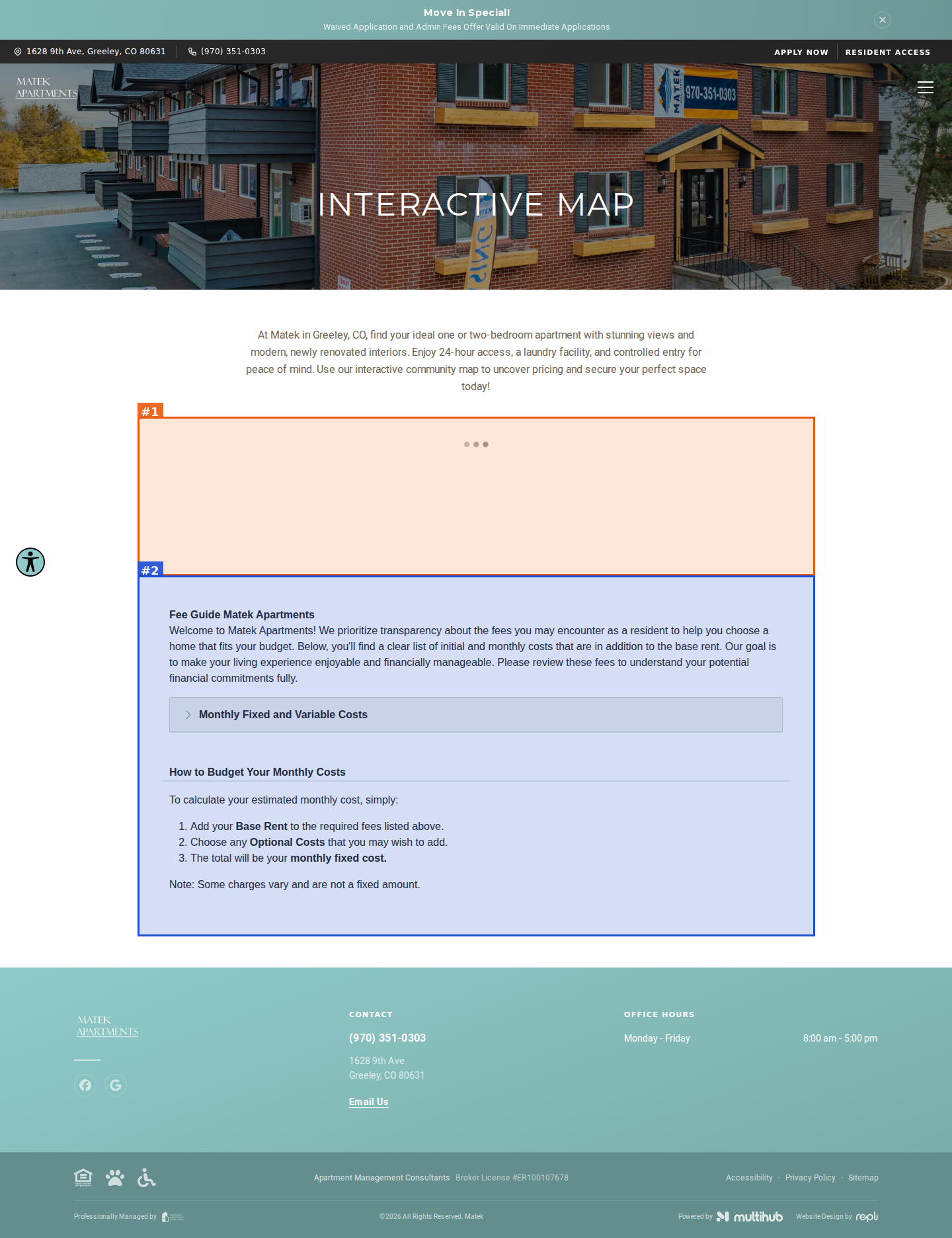Click Broker License #ER100107678 text
Screen dimensions: 952x1238
click(x=512, y=1178)
